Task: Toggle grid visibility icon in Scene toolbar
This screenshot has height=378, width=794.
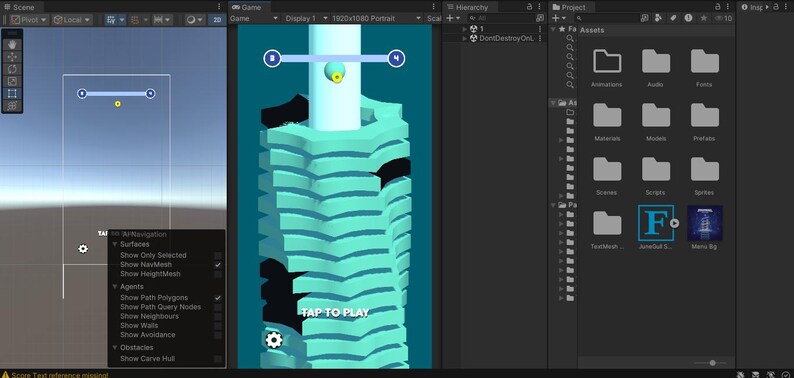Action: [111, 20]
